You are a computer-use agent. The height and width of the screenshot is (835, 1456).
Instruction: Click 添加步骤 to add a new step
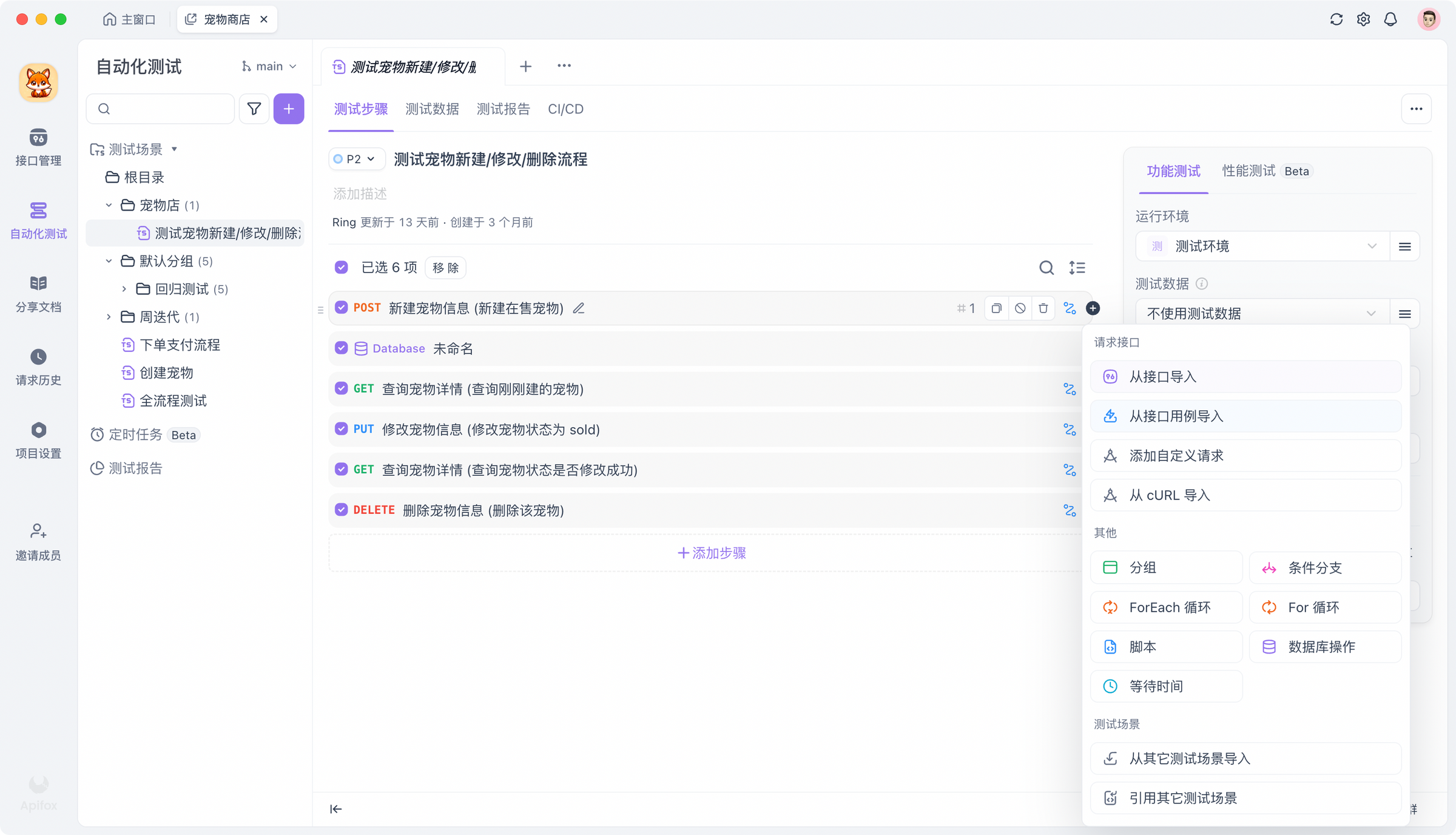(x=710, y=553)
